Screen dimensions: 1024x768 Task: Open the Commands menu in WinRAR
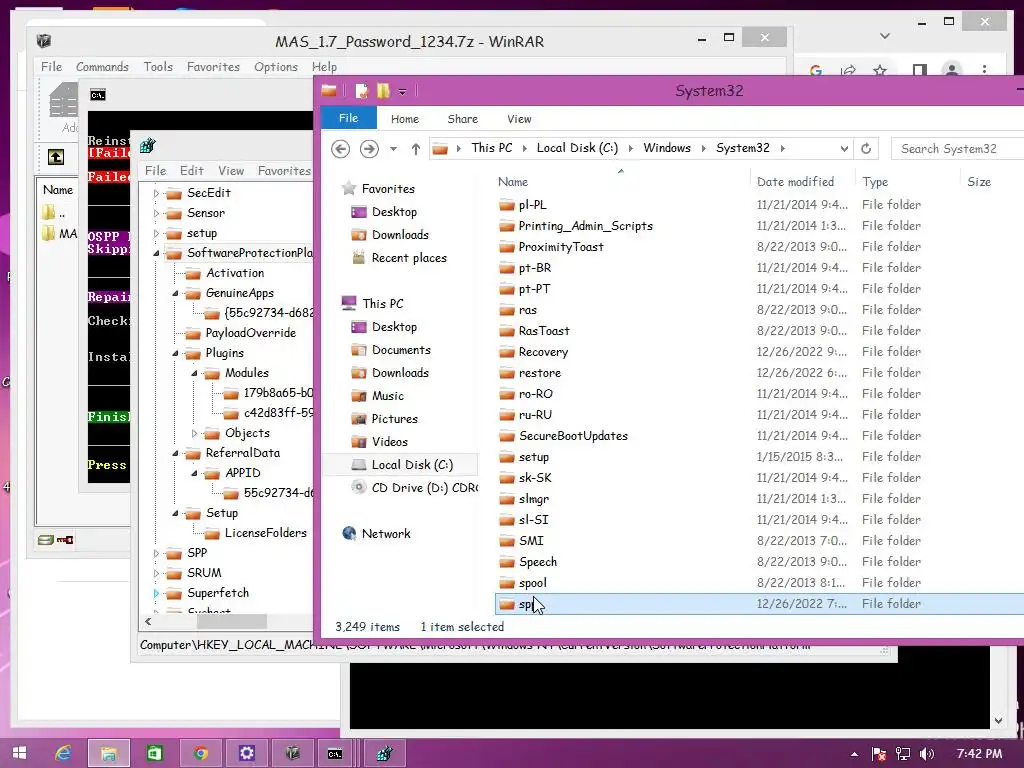pyautogui.click(x=103, y=67)
